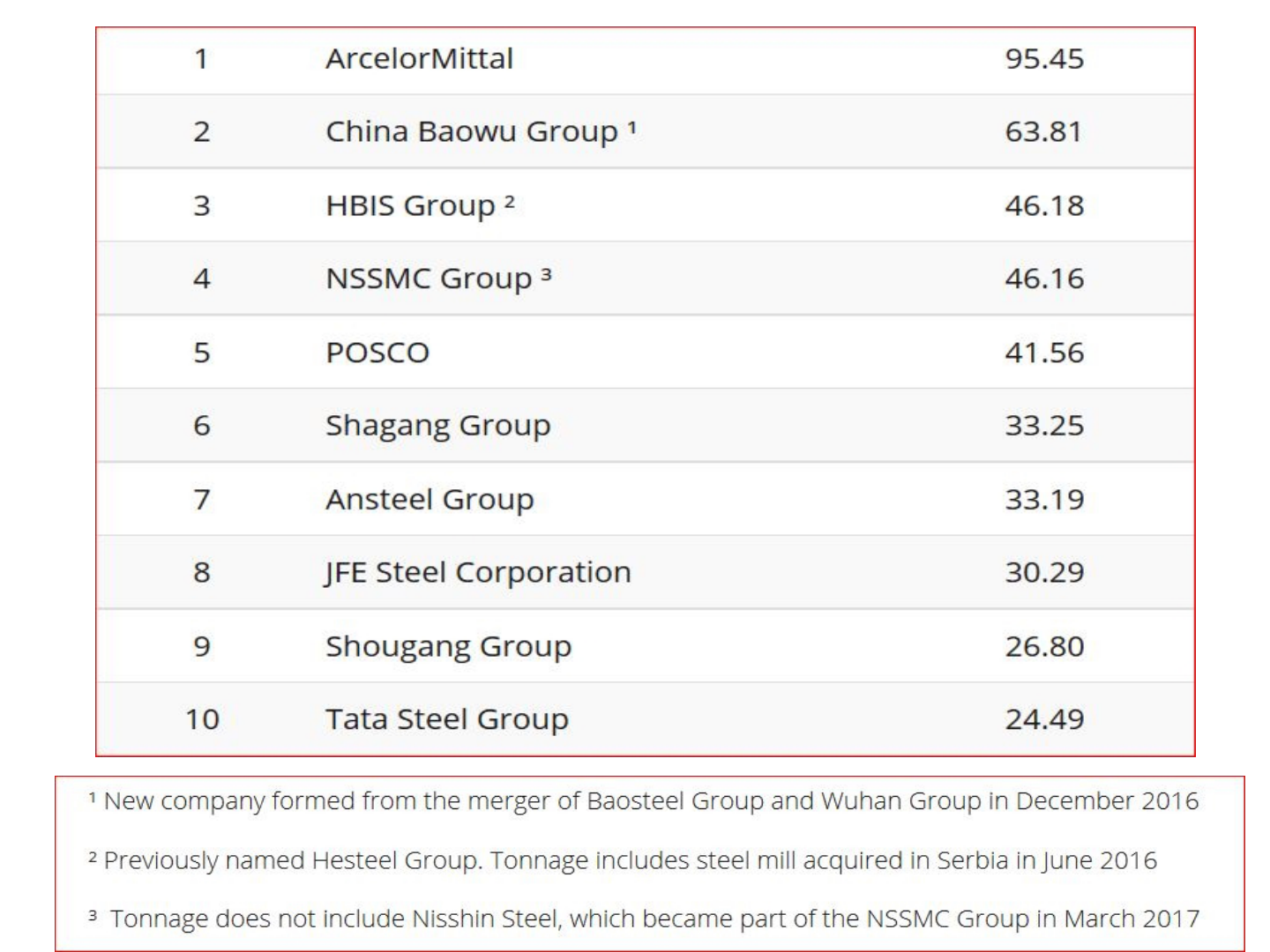The height and width of the screenshot is (952, 1270).
Task: Click rank number 10
Action: tap(202, 720)
